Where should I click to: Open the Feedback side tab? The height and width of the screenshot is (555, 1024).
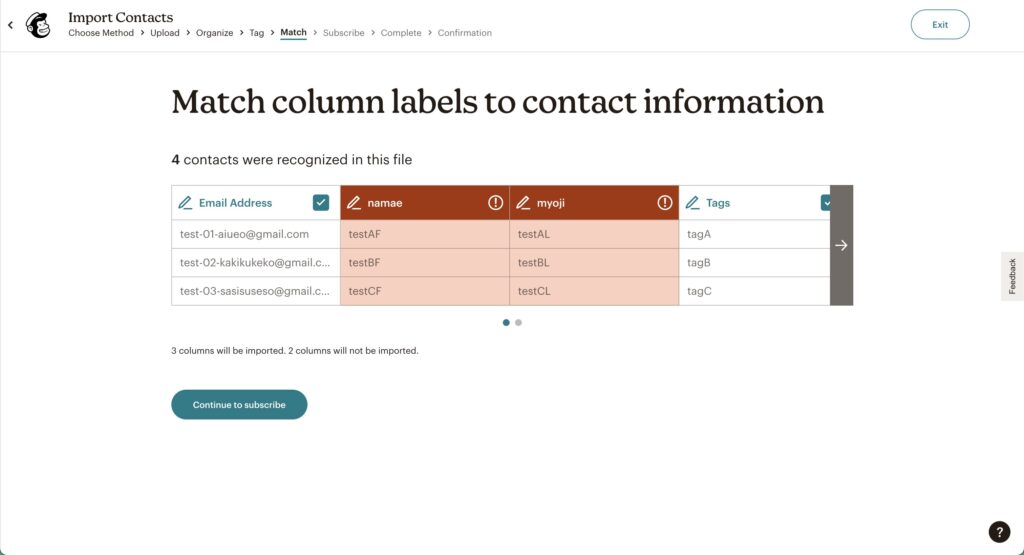(x=1012, y=276)
